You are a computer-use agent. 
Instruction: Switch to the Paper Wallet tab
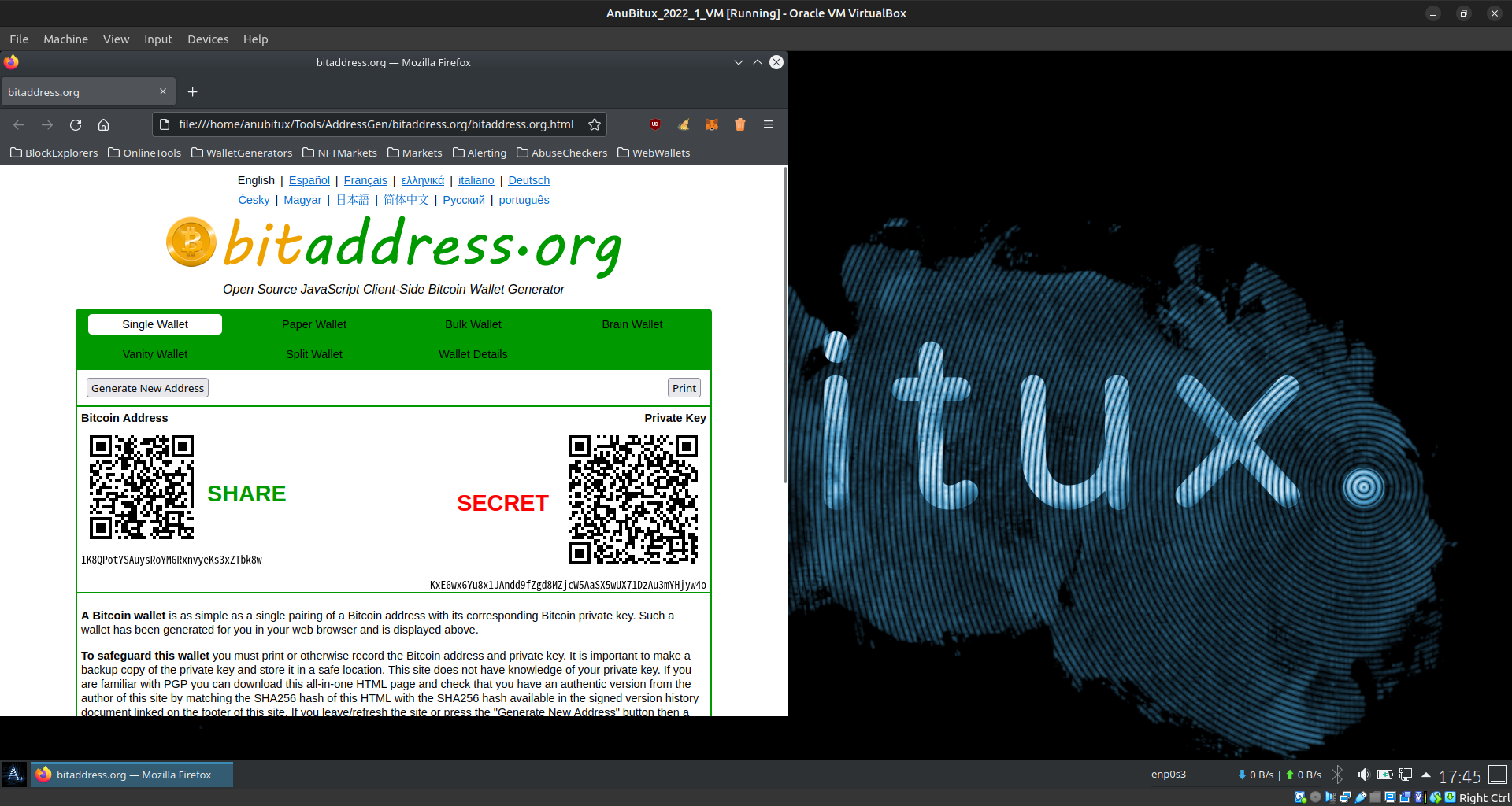[x=314, y=324]
